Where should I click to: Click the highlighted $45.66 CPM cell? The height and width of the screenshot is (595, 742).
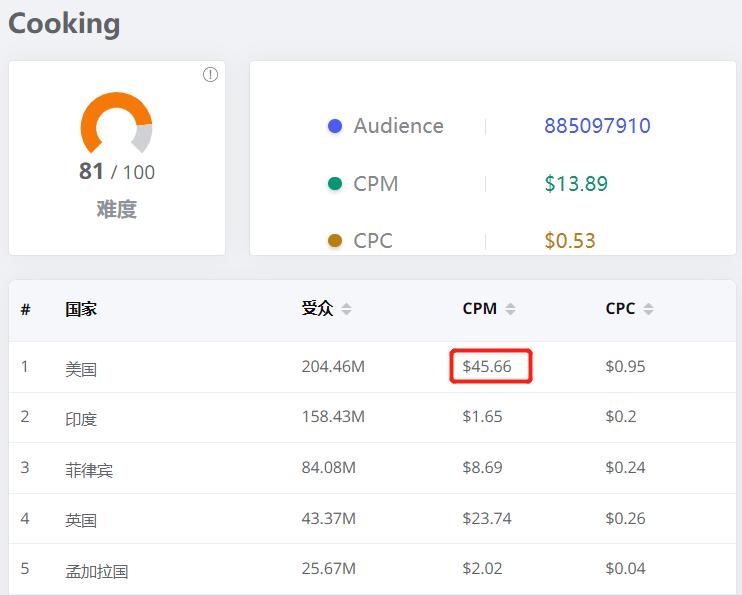488,367
